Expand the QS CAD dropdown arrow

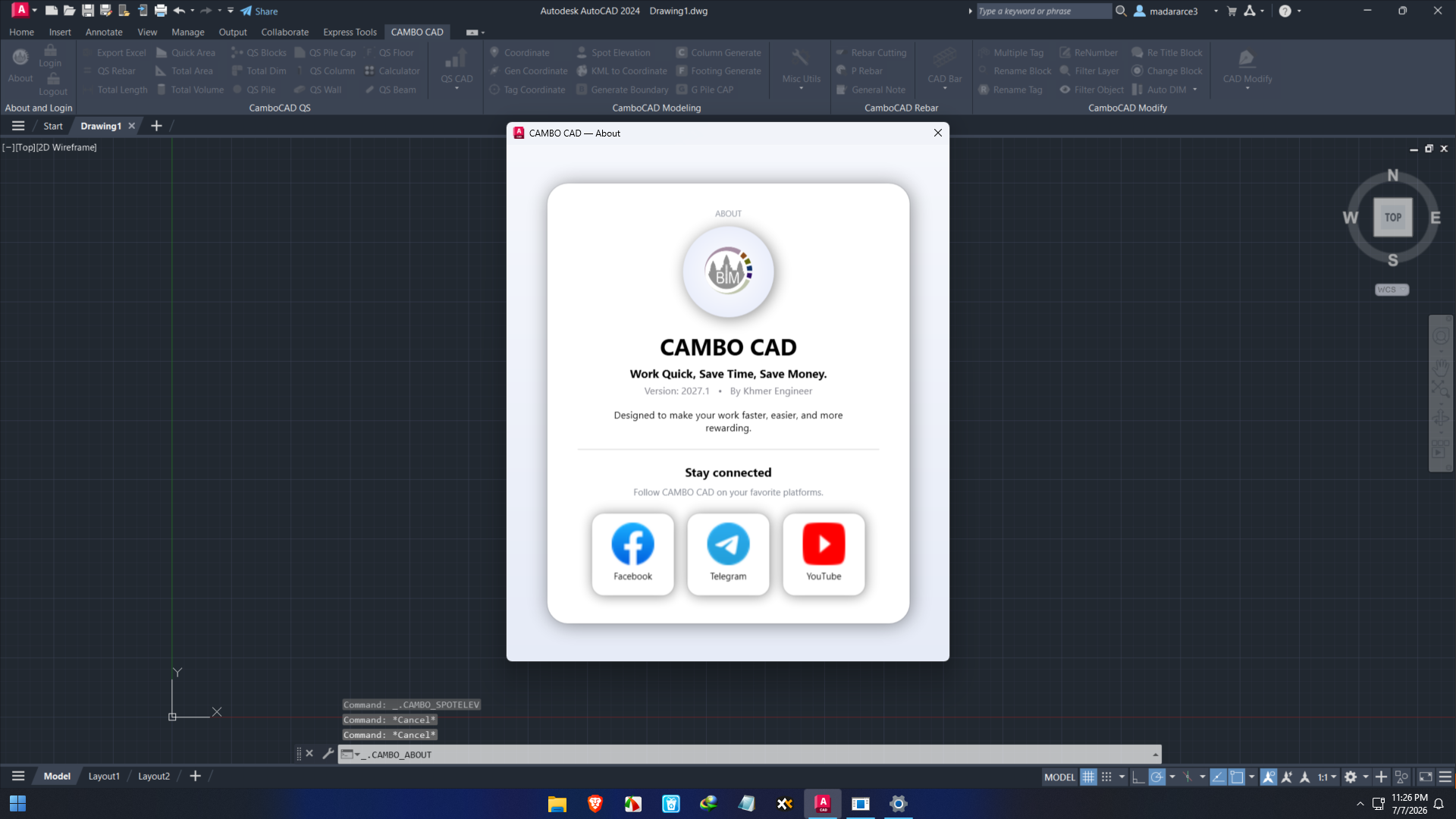click(x=457, y=89)
